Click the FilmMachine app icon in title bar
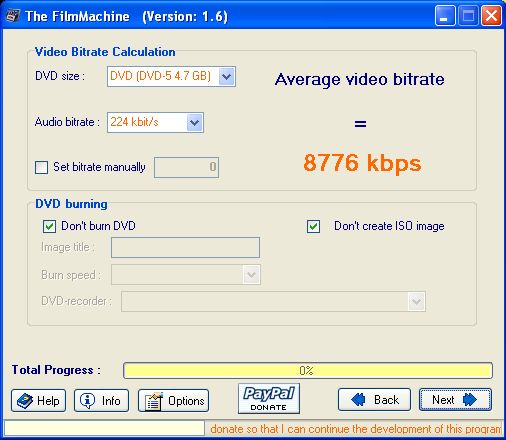The width and height of the screenshot is (506, 440). point(13,15)
